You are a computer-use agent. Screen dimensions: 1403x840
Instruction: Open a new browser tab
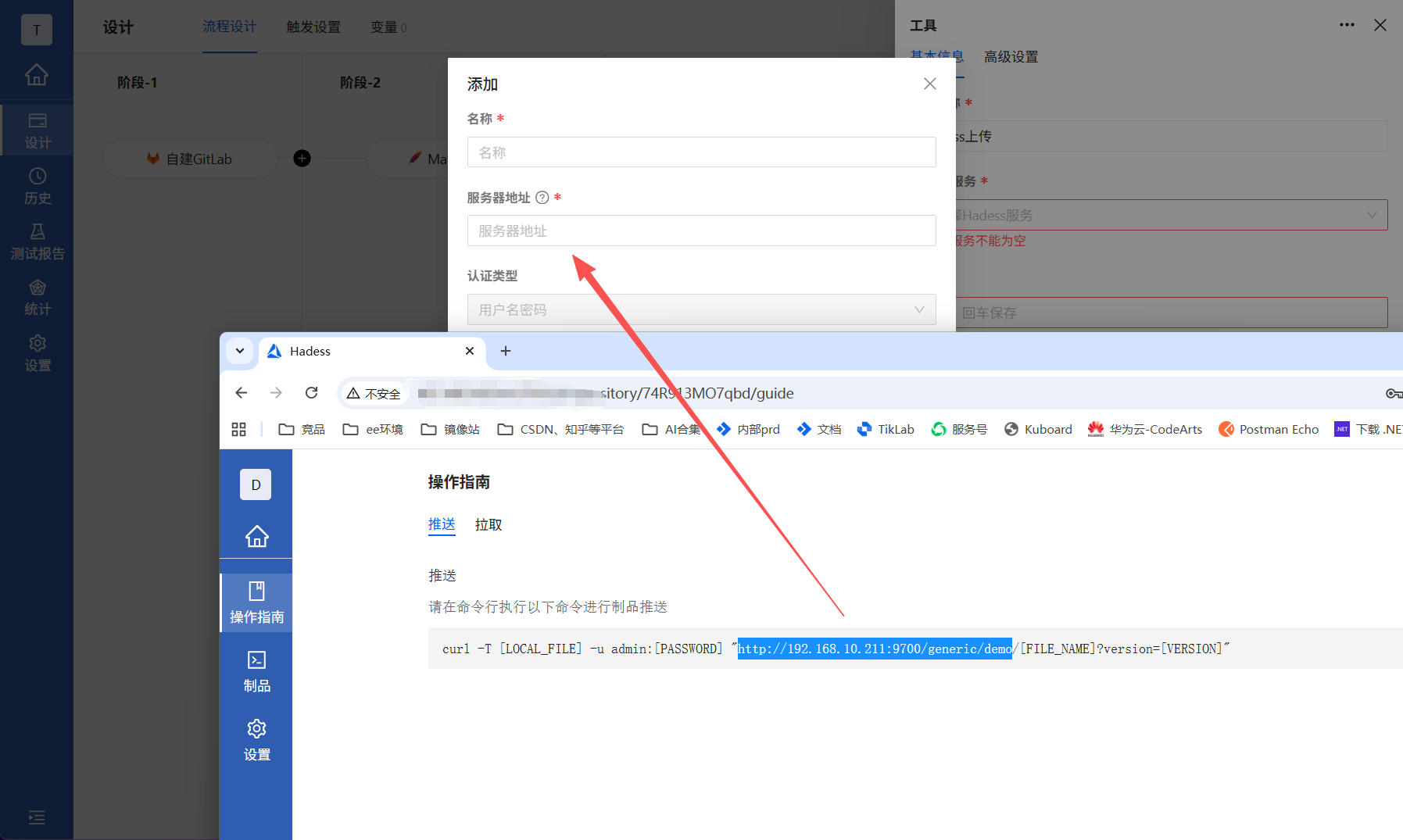(506, 351)
